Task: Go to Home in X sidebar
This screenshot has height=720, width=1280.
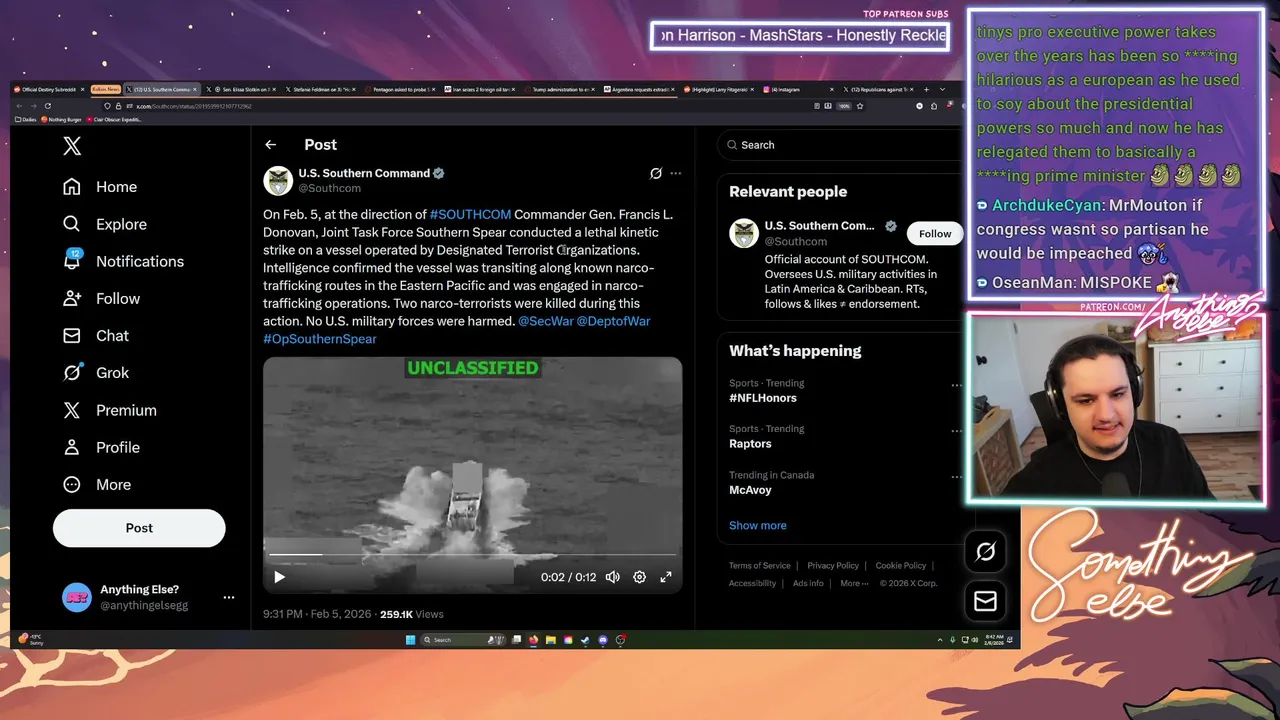Action: (100, 187)
